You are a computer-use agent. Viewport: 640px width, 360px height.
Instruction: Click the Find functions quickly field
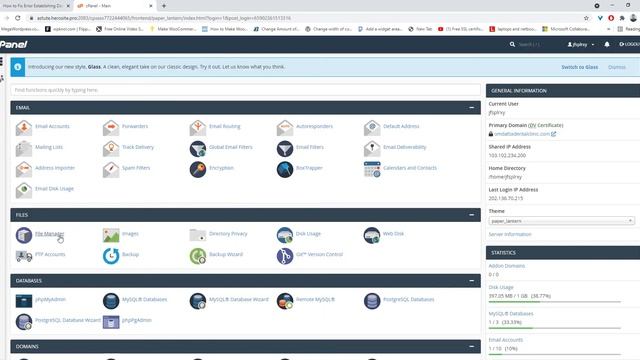tap(245, 90)
